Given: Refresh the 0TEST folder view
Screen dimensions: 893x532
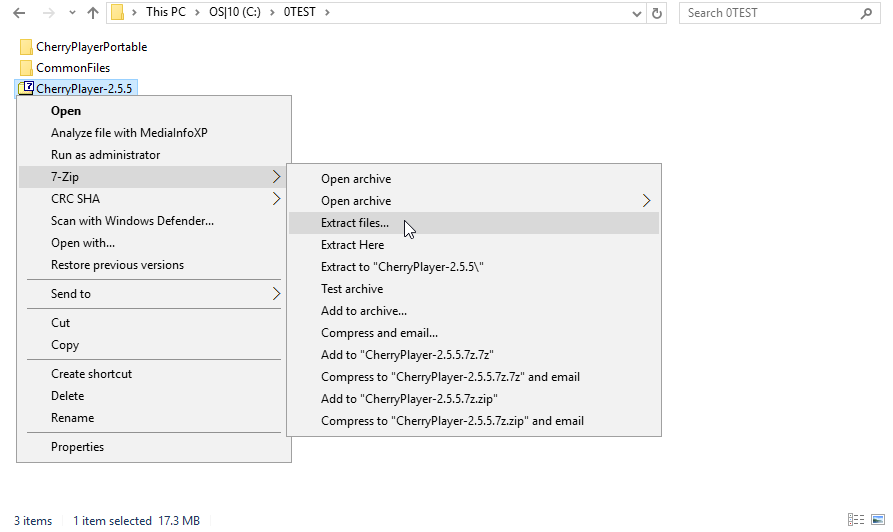Looking at the screenshot, I should [657, 13].
